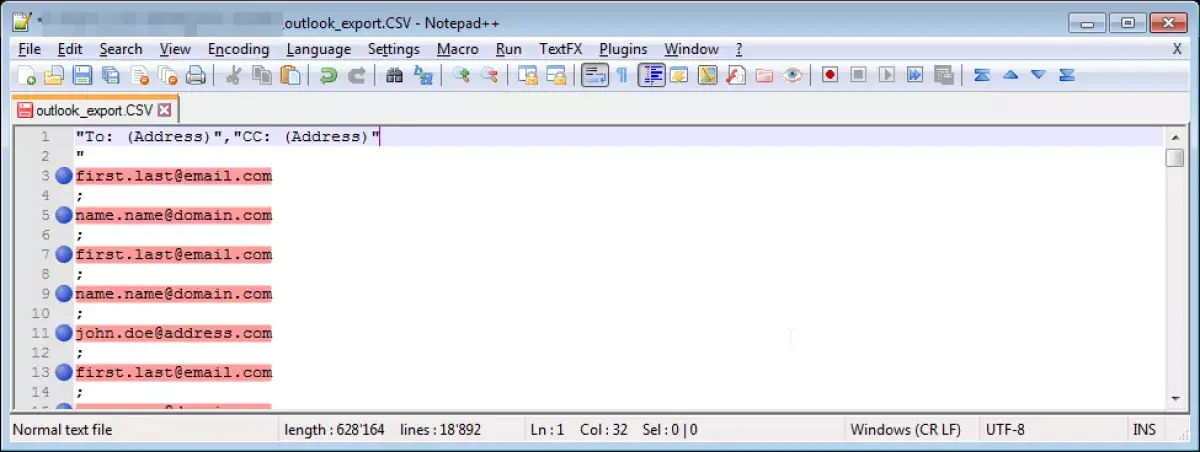1200x452 pixels.
Task: Open the question mark help menu
Action: tap(739, 49)
